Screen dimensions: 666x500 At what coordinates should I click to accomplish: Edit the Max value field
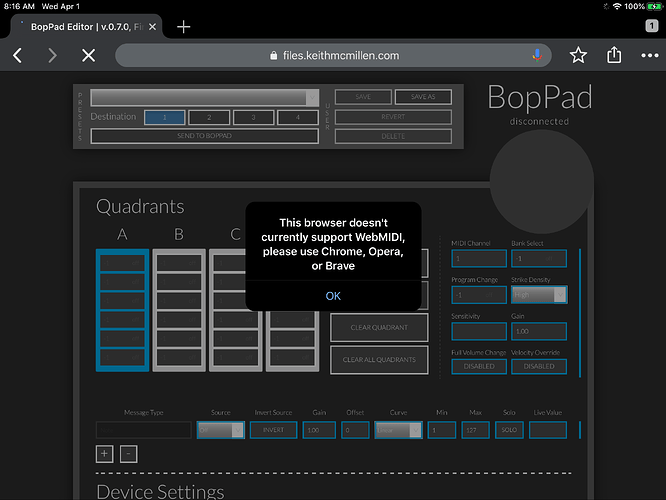(475, 430)
